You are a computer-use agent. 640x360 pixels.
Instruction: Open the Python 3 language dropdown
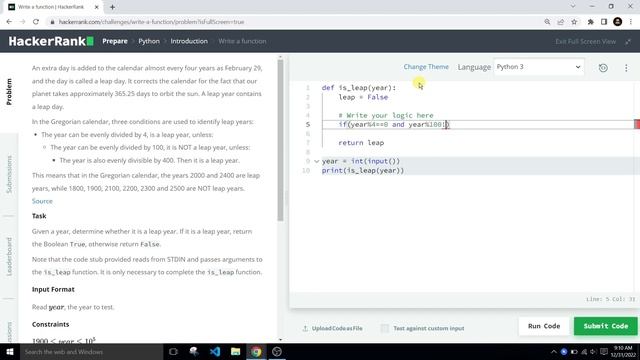coord(538,67)
